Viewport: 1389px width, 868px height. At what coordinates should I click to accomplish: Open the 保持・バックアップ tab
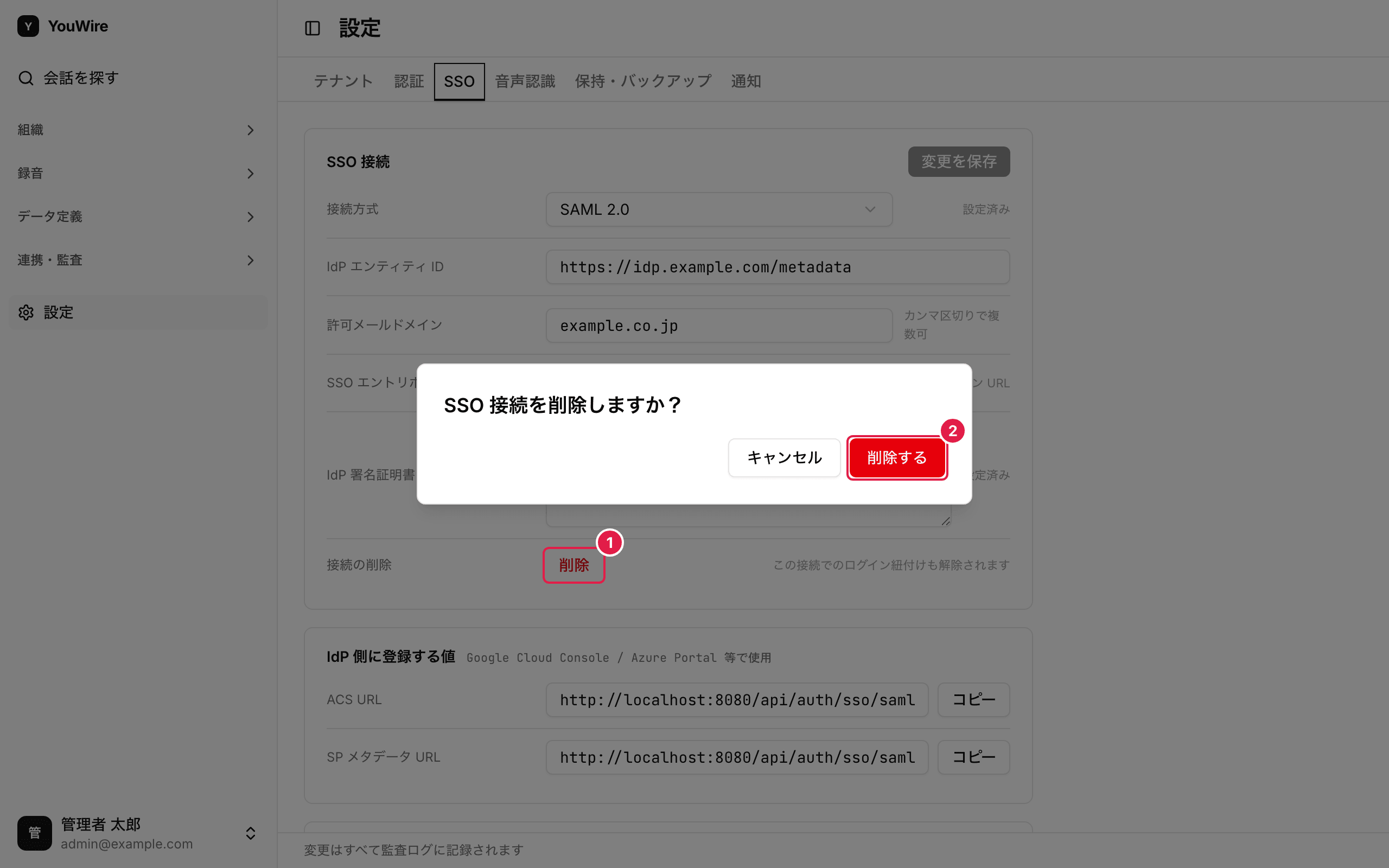(x=643, y=81)
